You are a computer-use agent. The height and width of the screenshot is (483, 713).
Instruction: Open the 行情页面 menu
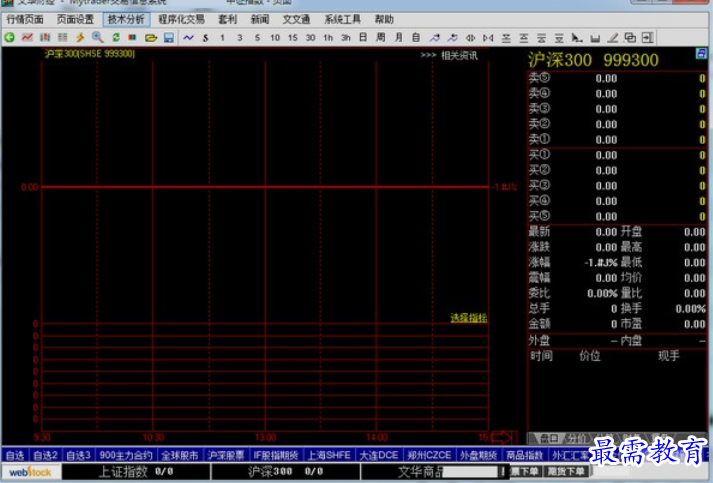pyautogui.click(x=25, y=20)
